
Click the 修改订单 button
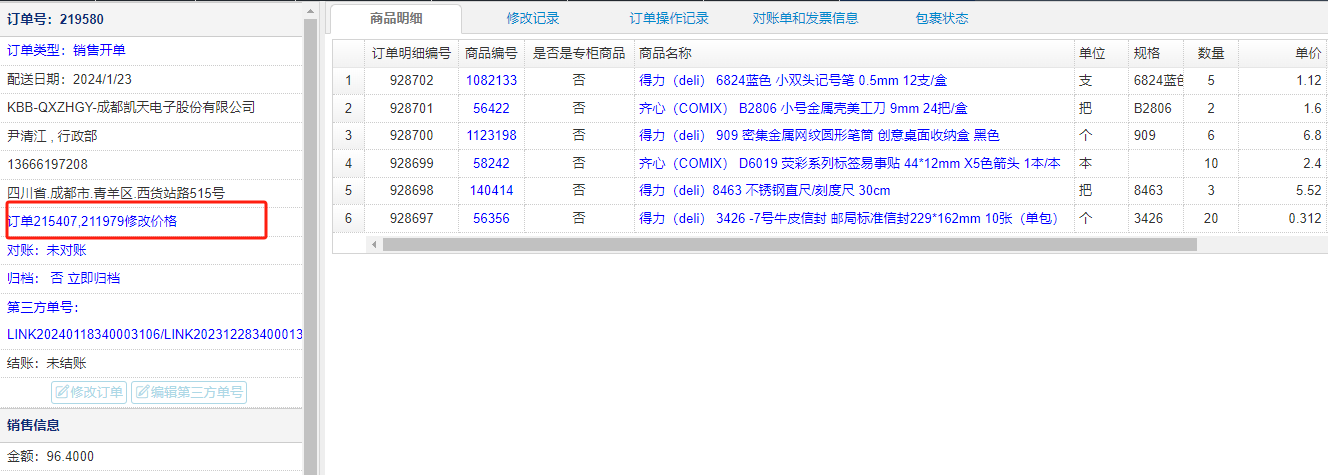pos(89,392)
